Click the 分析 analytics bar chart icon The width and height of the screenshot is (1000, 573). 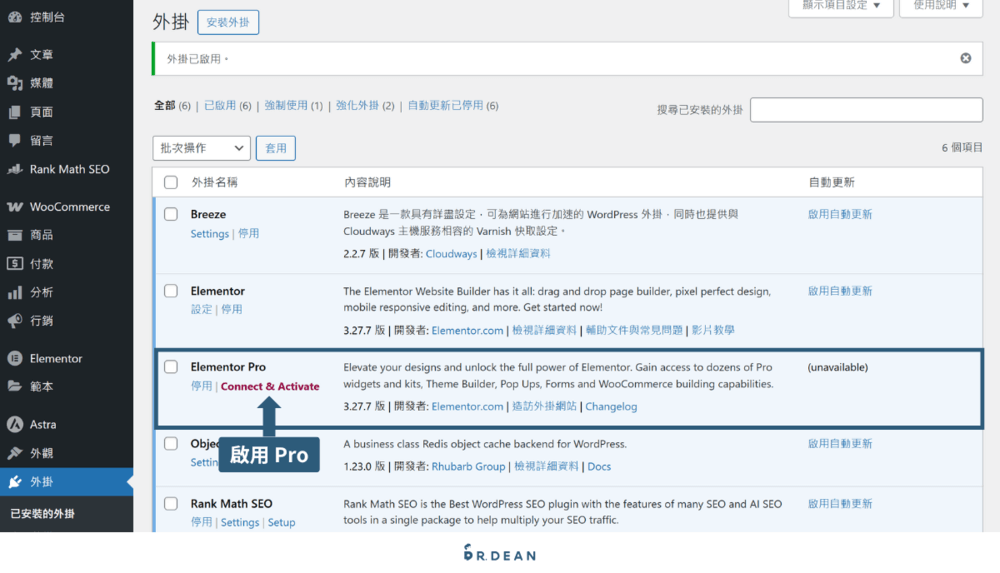click(15, 293)
